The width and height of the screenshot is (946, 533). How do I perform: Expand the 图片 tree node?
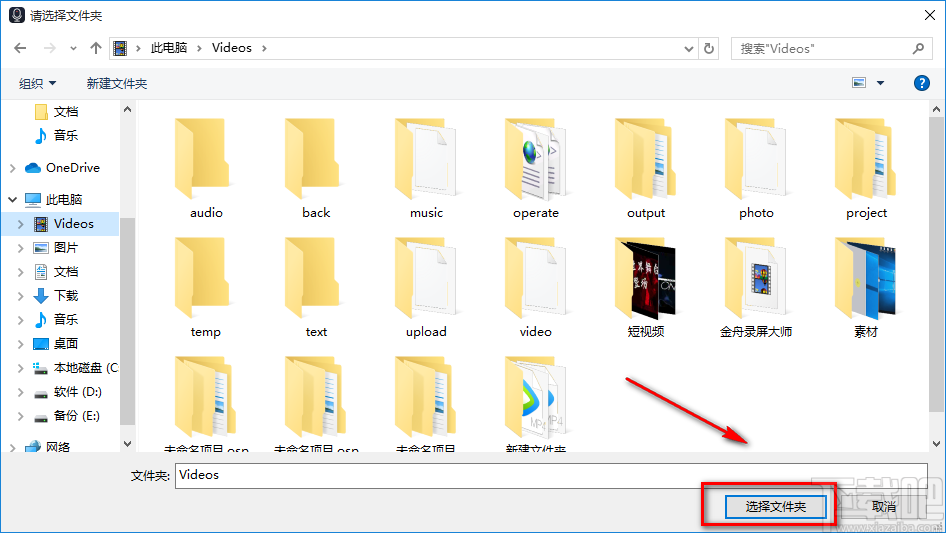tap(21, 248)
